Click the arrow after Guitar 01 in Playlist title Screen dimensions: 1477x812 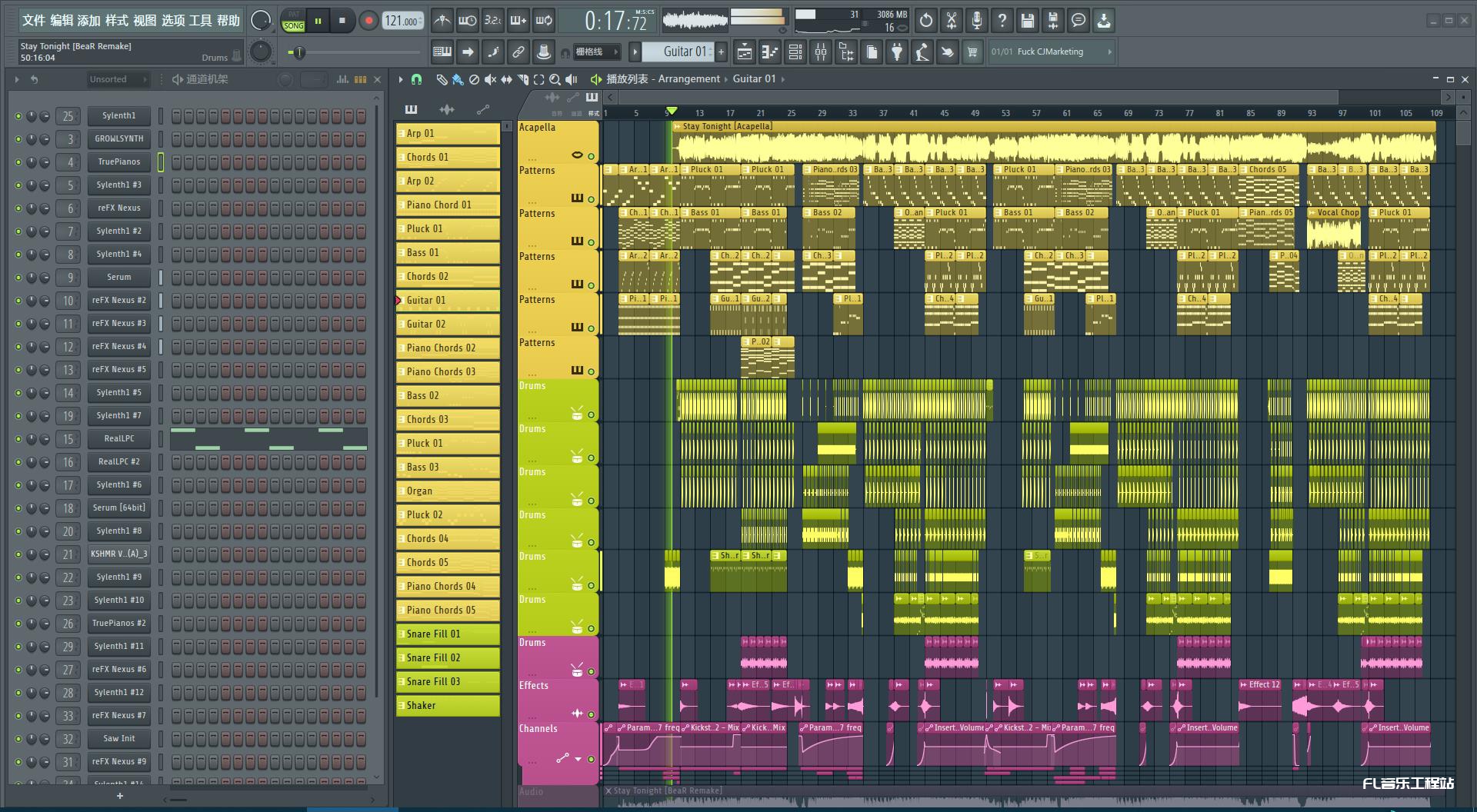coord(783,78)
